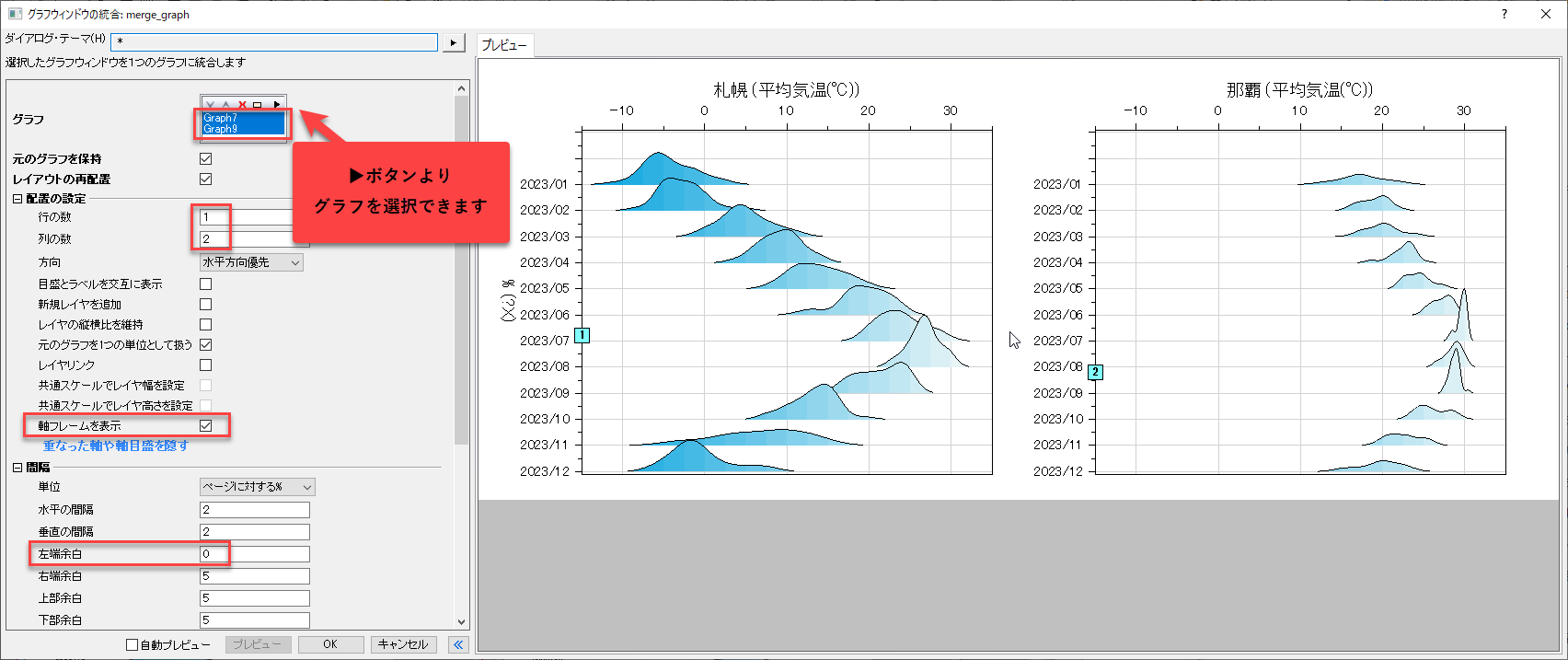This screenshot has height=660, width=1568.
Task: Open 方向 dropdown showing 水平方向優先
Action: [x=251, y=262]
